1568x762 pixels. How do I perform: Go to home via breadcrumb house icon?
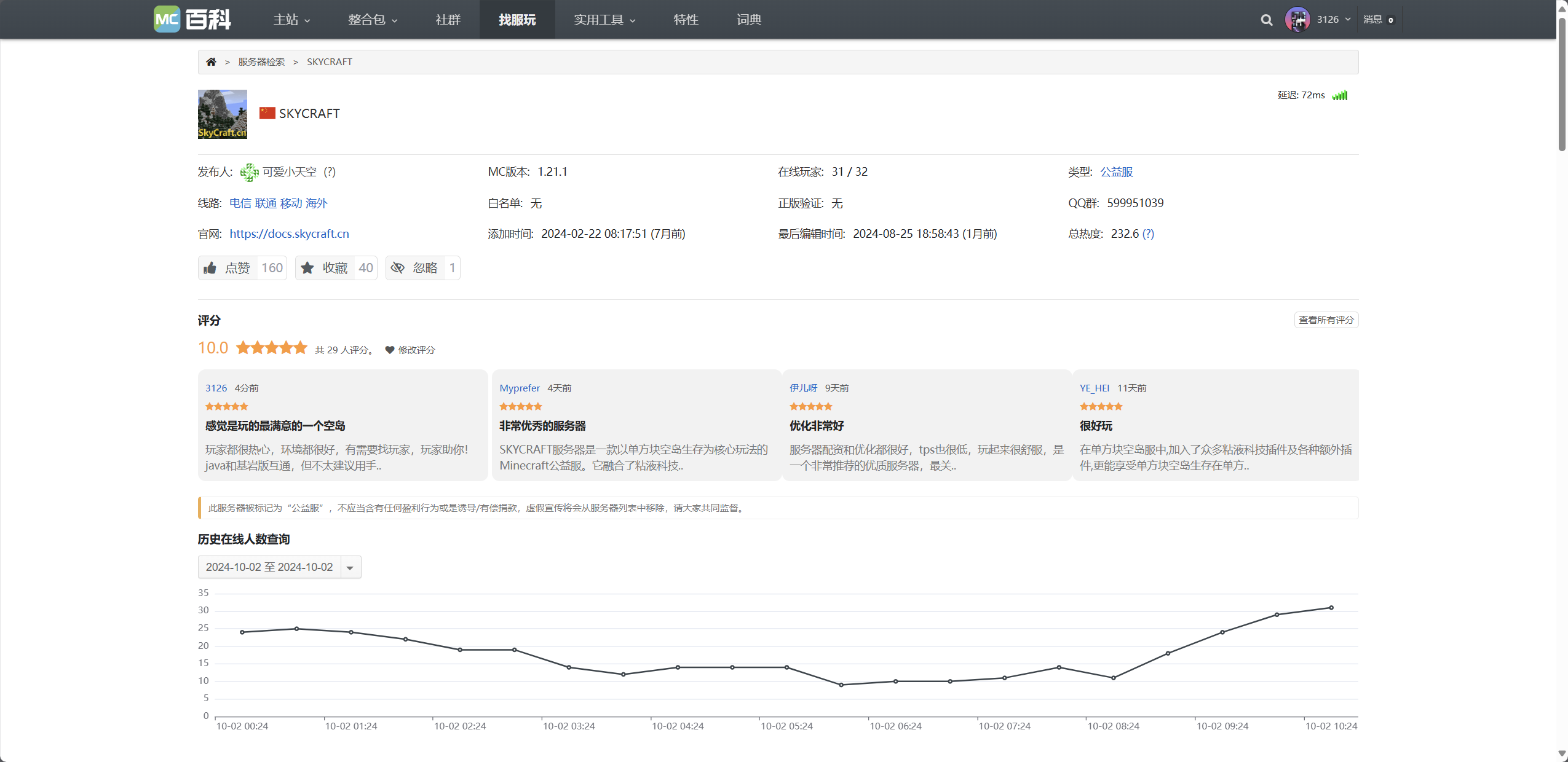click(211, 61)
